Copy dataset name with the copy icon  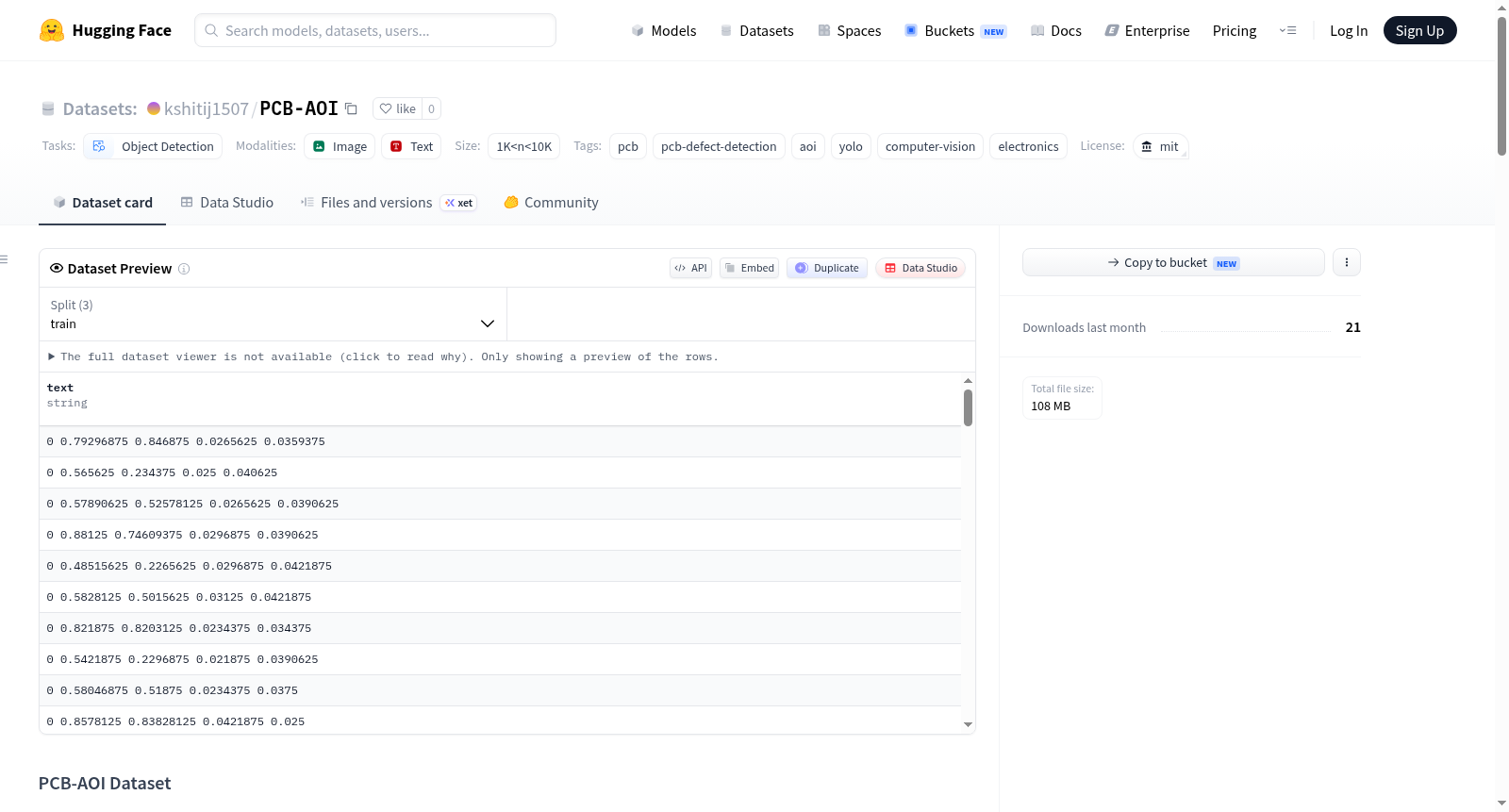click(x=351, y=108)
